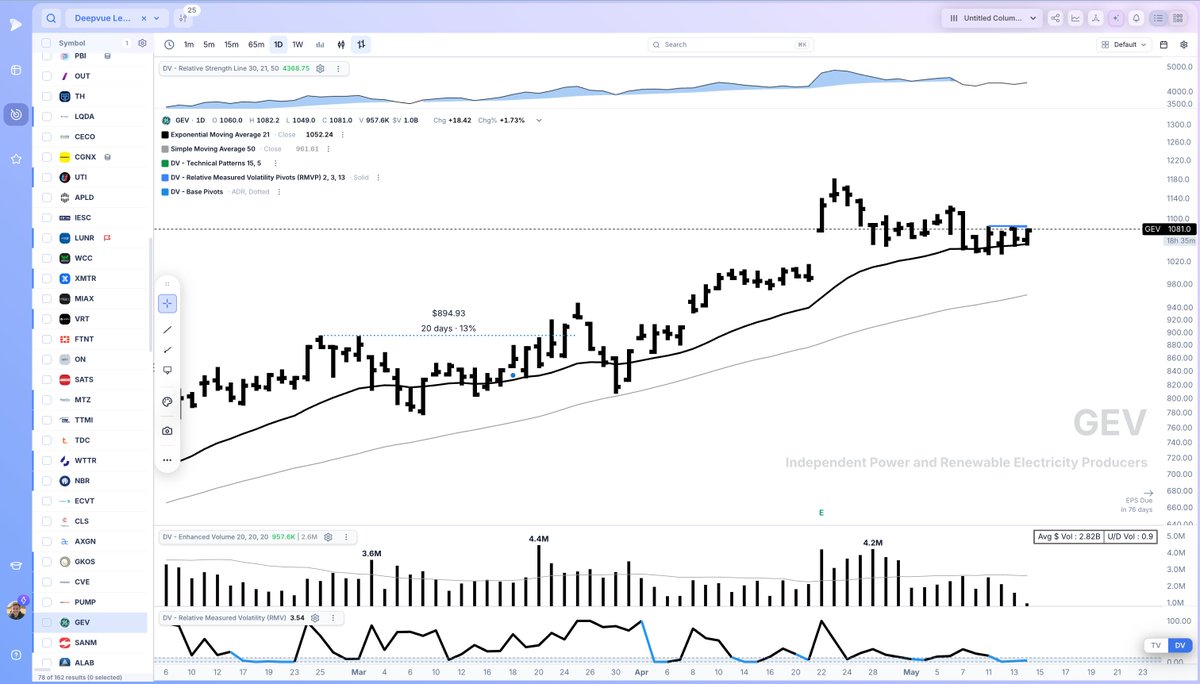Viewport: 1200px width, 684px height.
Task: Check the box next to LQDA
Action: [x=46, y=116]
